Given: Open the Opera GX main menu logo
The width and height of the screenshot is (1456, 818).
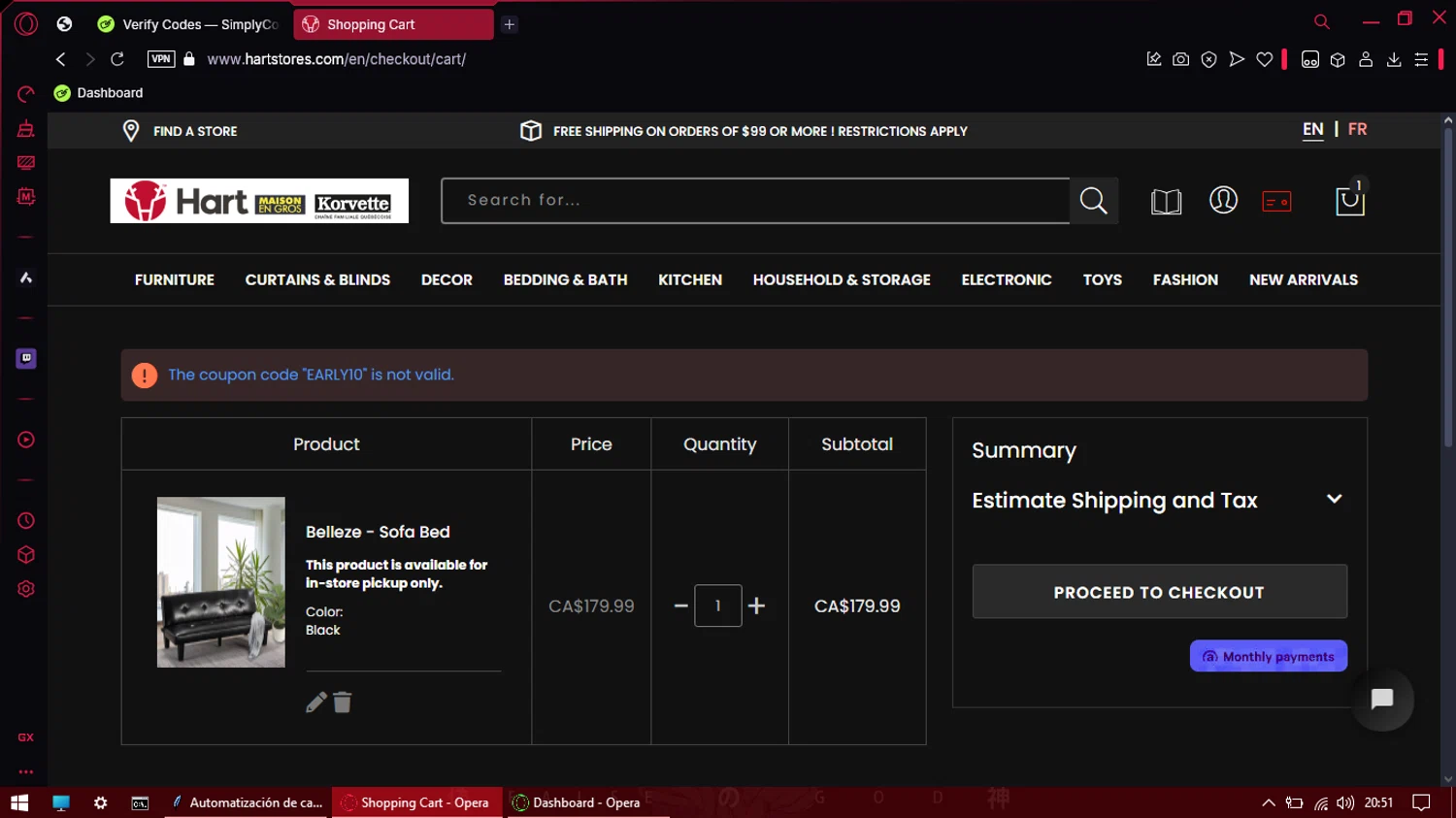Looking at the screenshot, I should [26, 23].
